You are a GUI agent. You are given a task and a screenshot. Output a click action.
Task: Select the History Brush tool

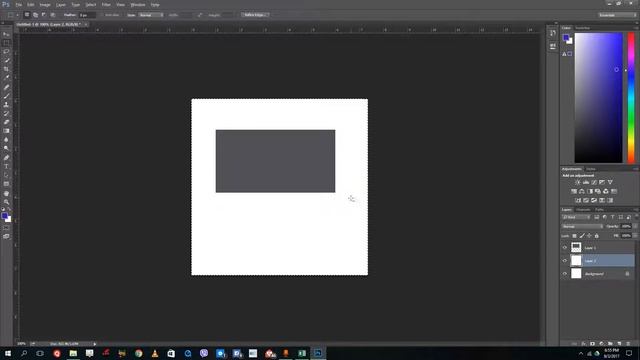pos(6,113)
